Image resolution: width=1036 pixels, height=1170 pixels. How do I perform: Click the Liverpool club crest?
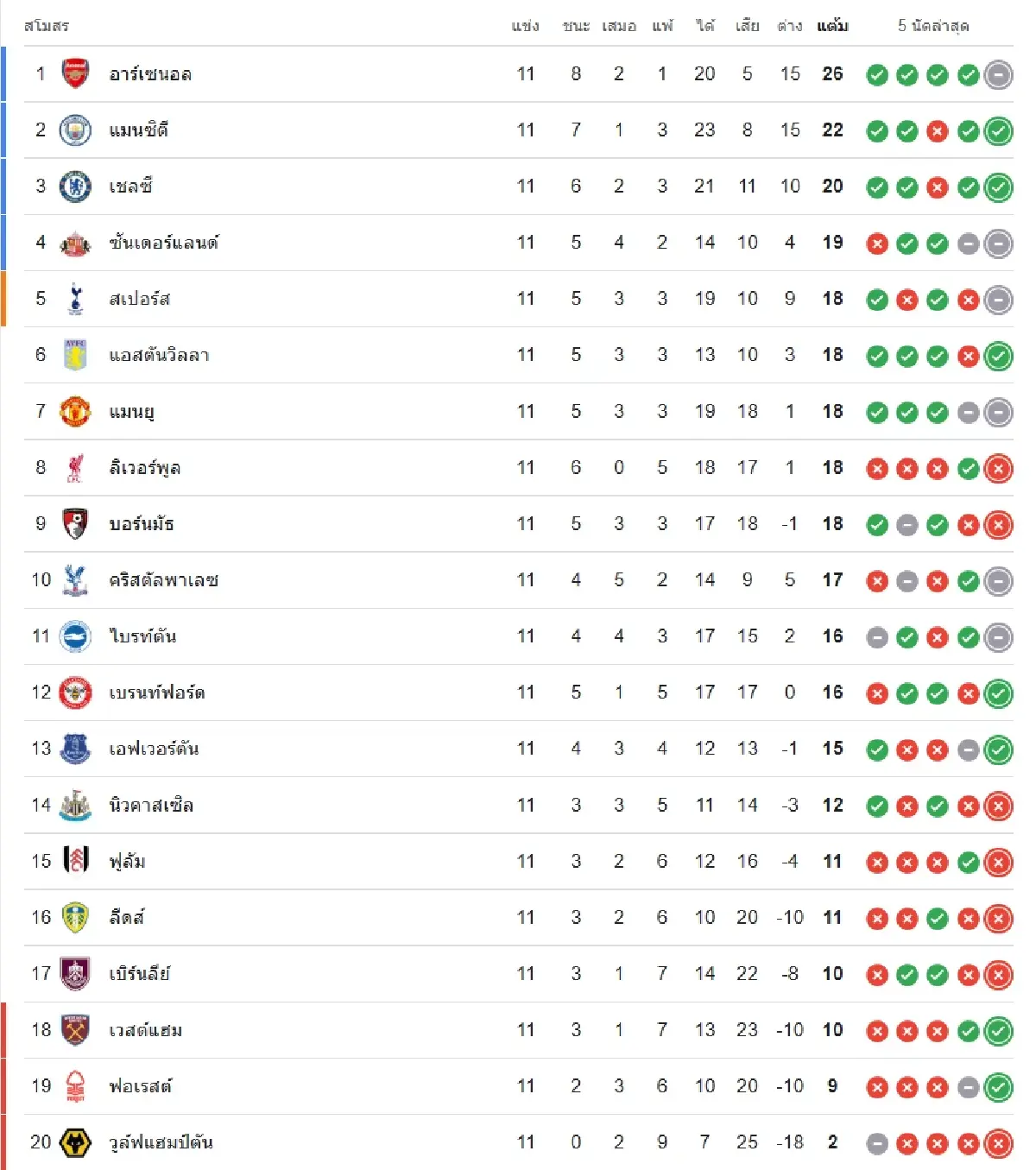click(75, 468)
